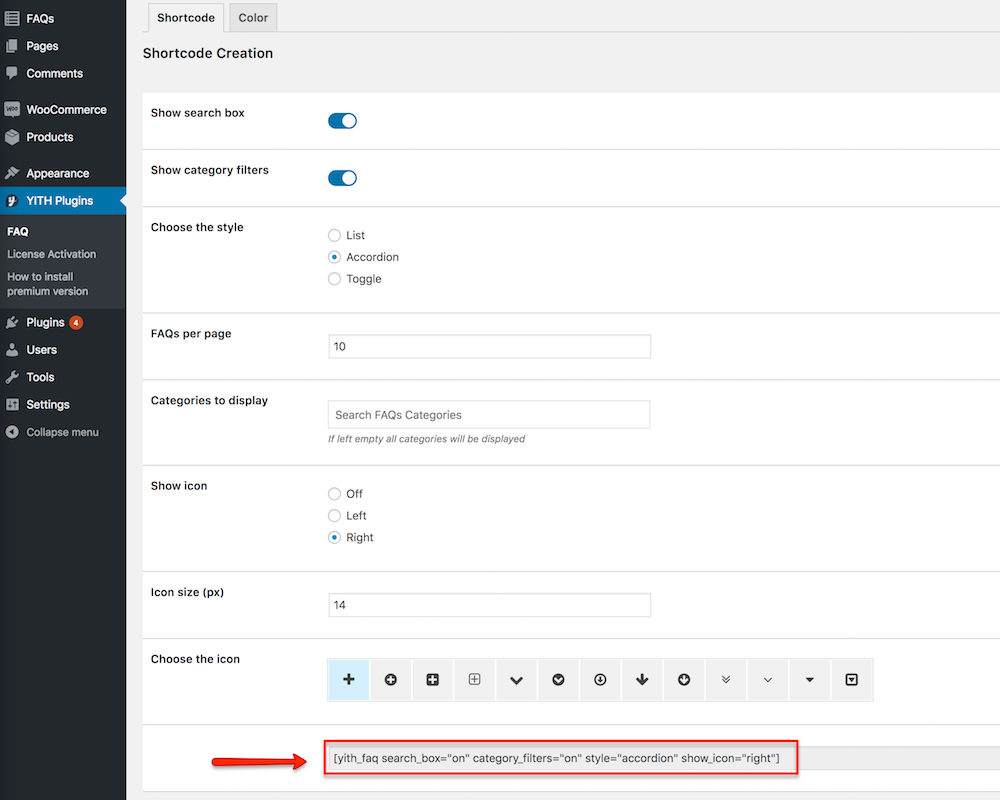Click the Plugins plug icon
Image resolution: width=1000 pixels, height=800 pixels.
(x=12, y=322)
